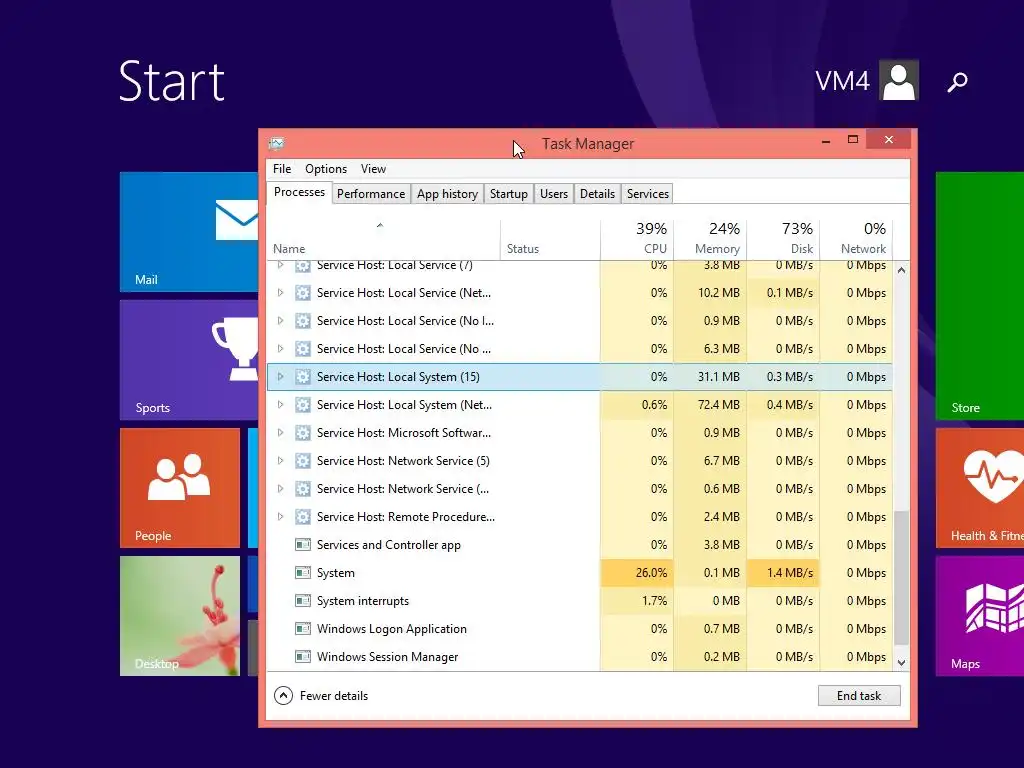Sort processes by Name column header
The height and width of the screenshot is (768, 1024).
[384, 239]
